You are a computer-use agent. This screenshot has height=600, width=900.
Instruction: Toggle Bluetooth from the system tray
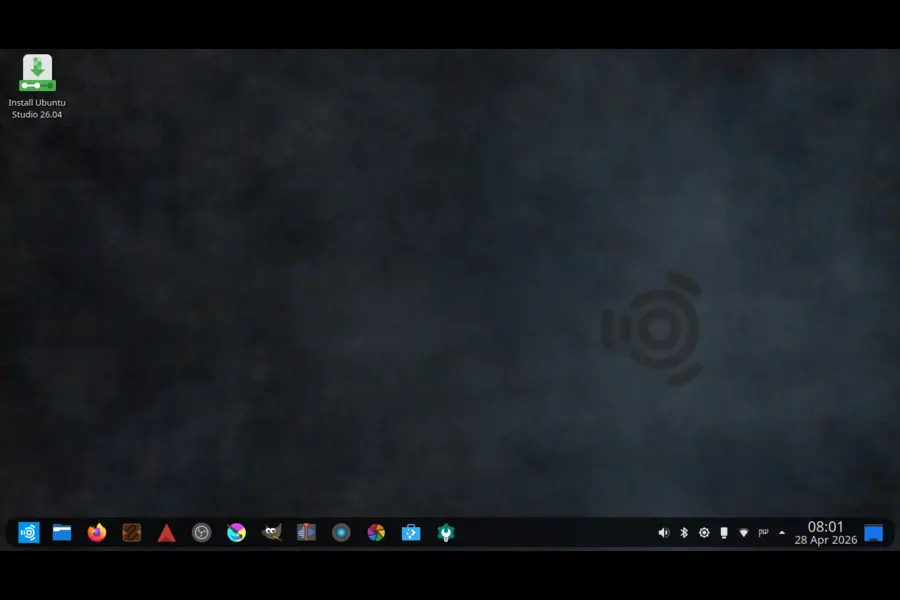click(684, 533)
